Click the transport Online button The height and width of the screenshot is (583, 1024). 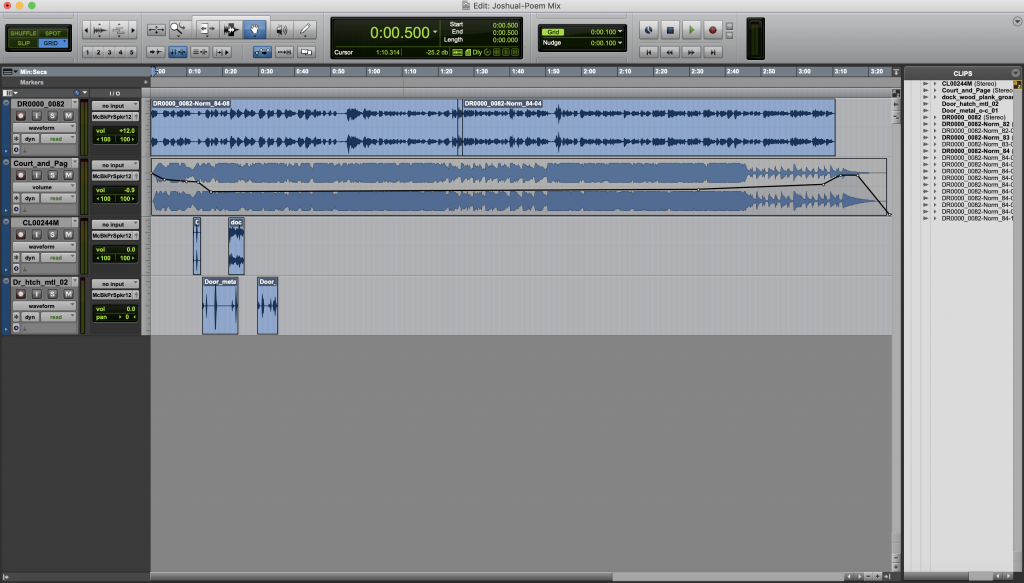pyautogui.click(x=648, y=30)
